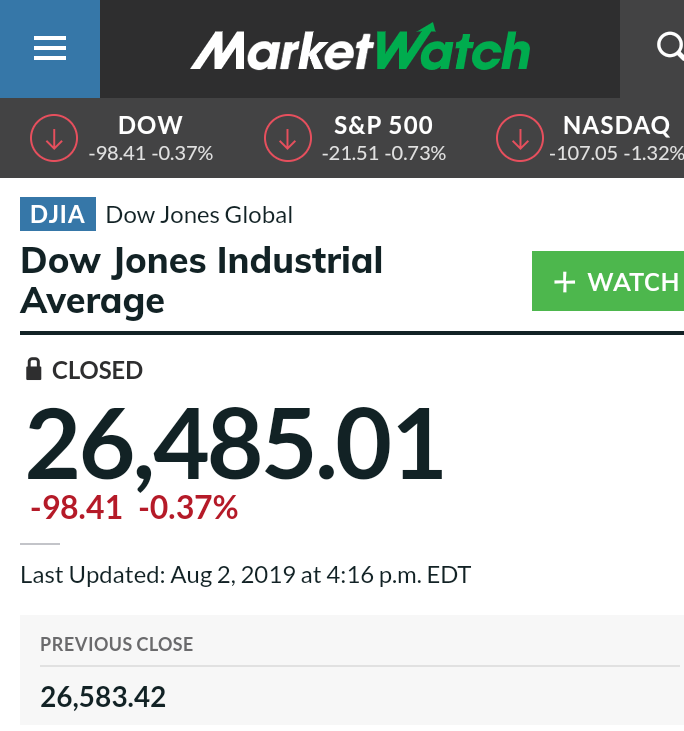
Task: Click the -0.37% red percent change
Action: [188, 507]
